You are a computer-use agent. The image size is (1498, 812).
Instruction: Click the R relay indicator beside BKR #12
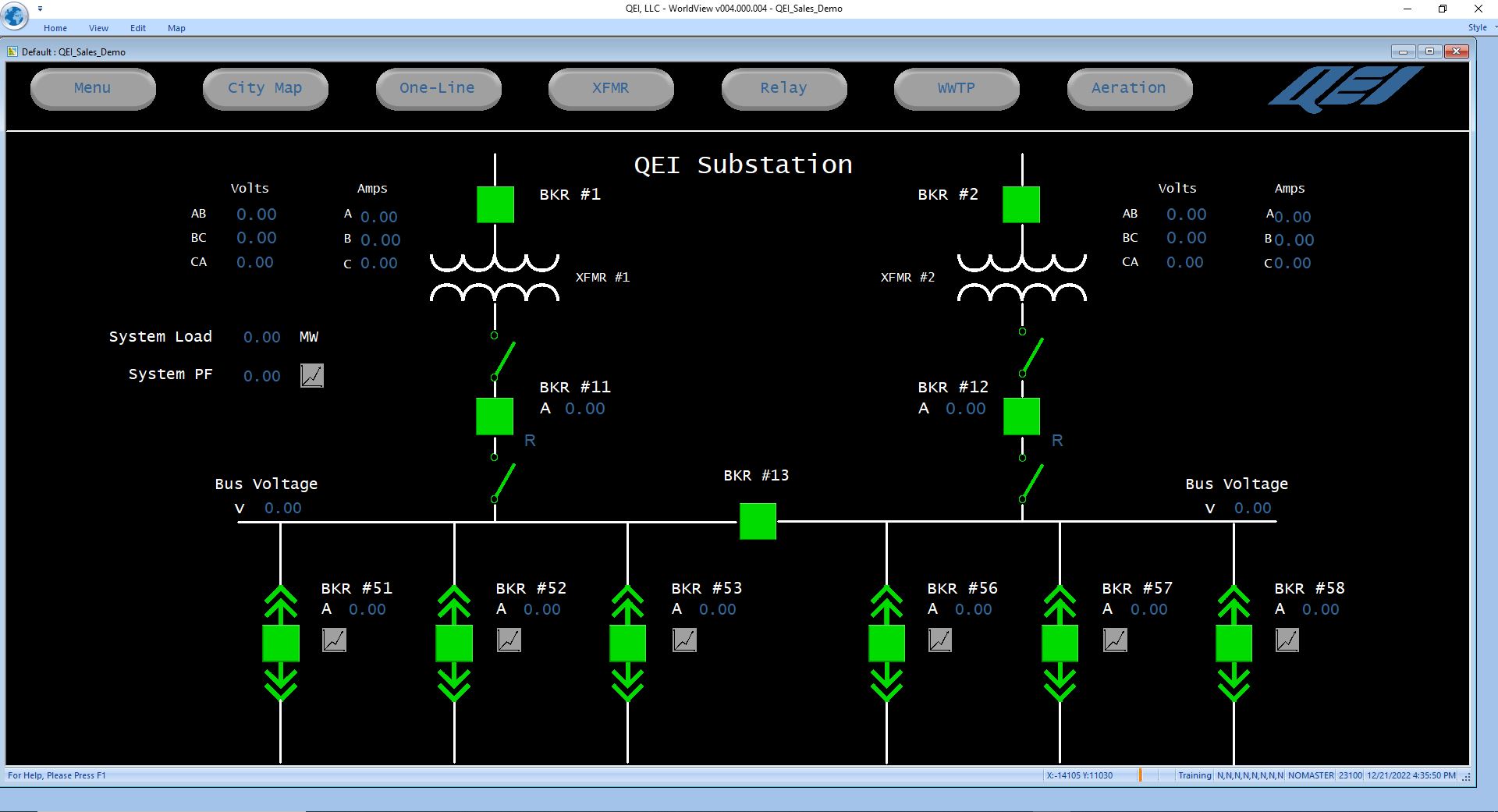coord(1057,441)
